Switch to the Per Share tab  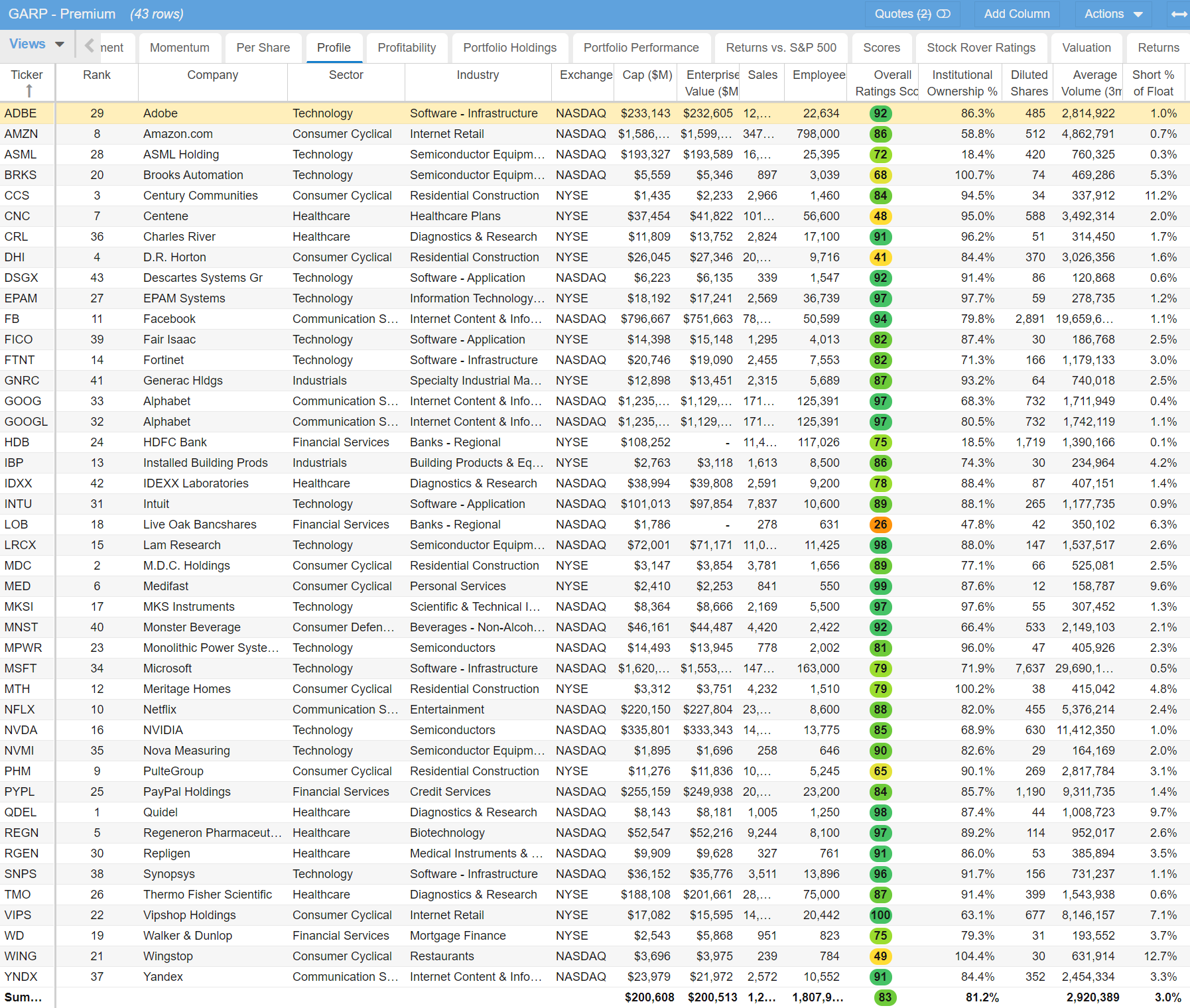(263, 48)
